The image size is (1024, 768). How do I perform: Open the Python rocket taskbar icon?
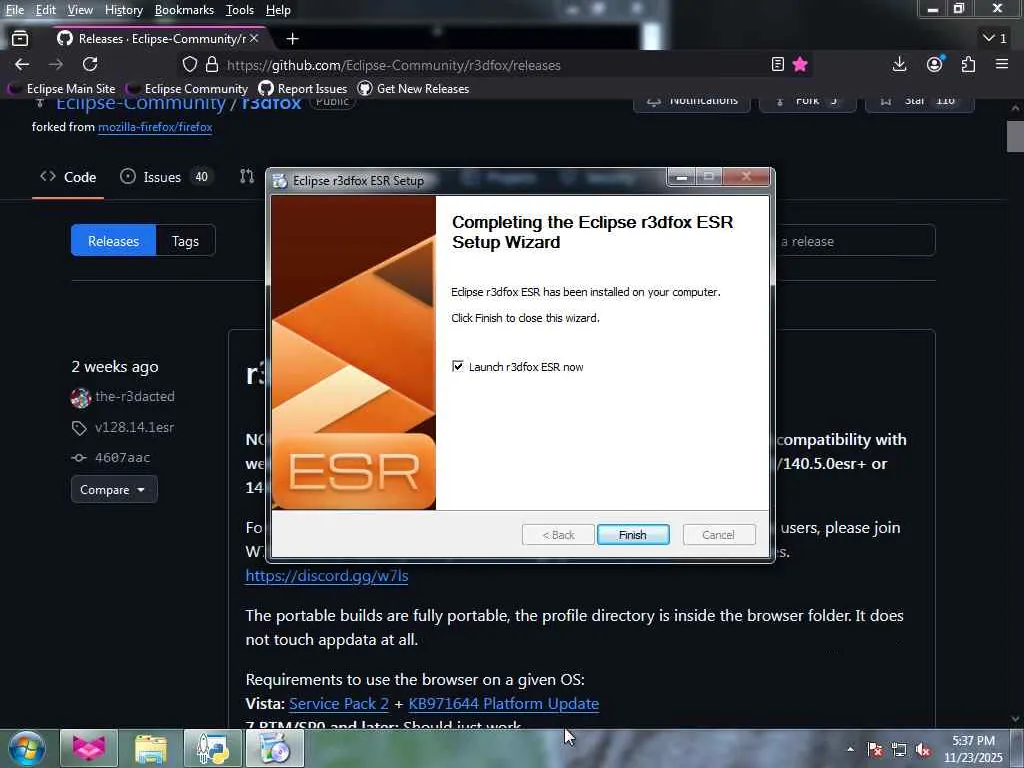tap(212, 748)
